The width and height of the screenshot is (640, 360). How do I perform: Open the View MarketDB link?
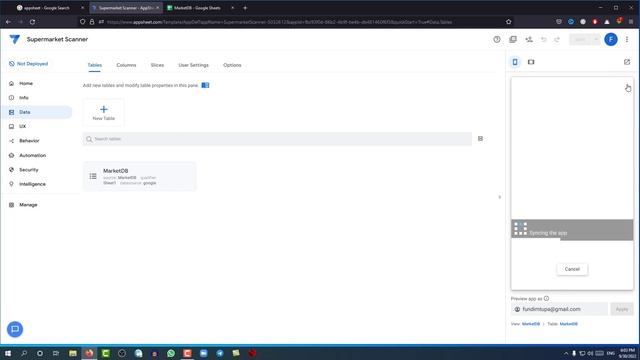pyautogui.click(x=531, y=324)
